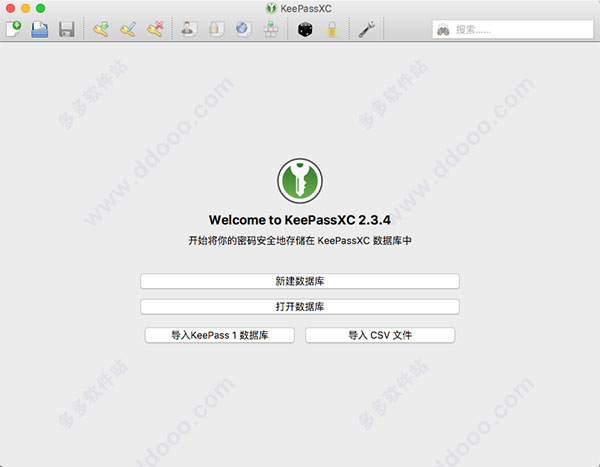
Task: Maximize window with the green button
Action: pyautogui.click(x=40, y=8)
